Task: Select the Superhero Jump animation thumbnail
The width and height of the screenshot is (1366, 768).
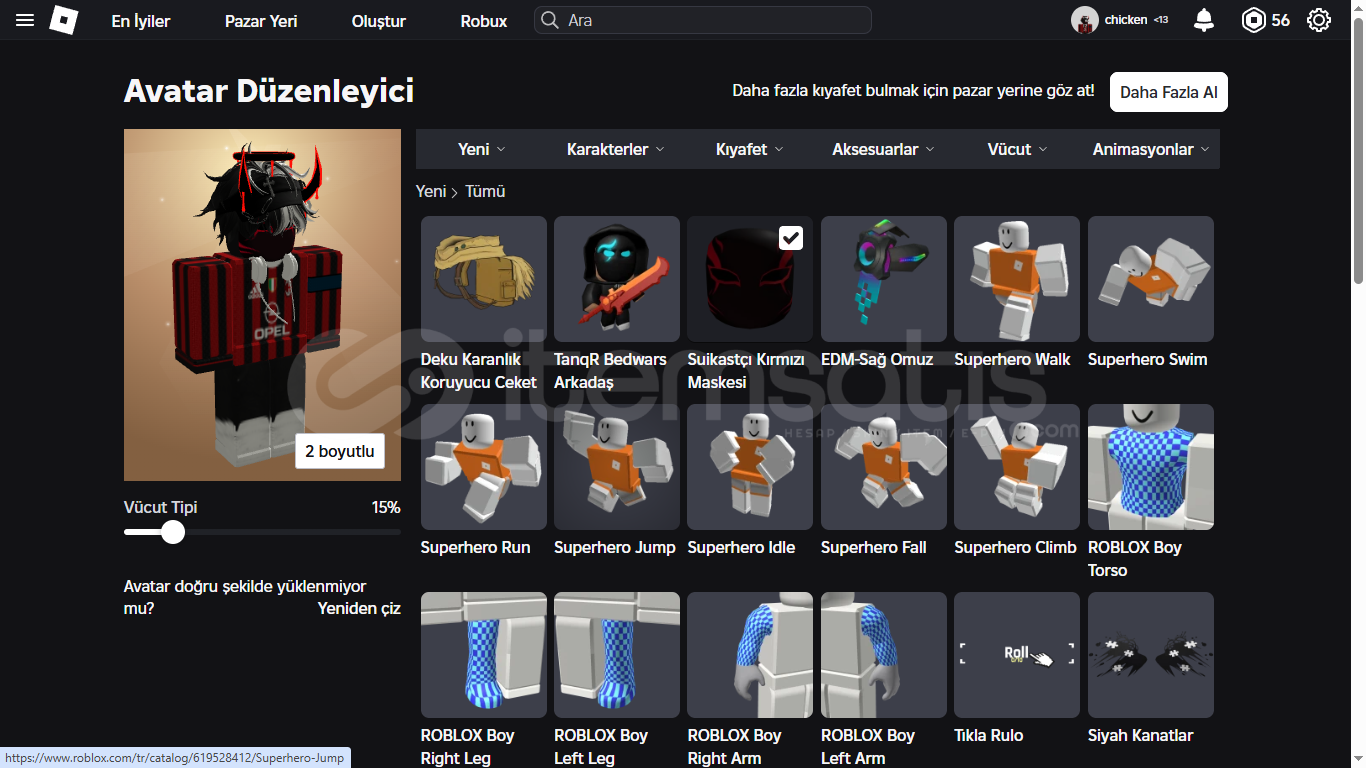Action: 617,467
